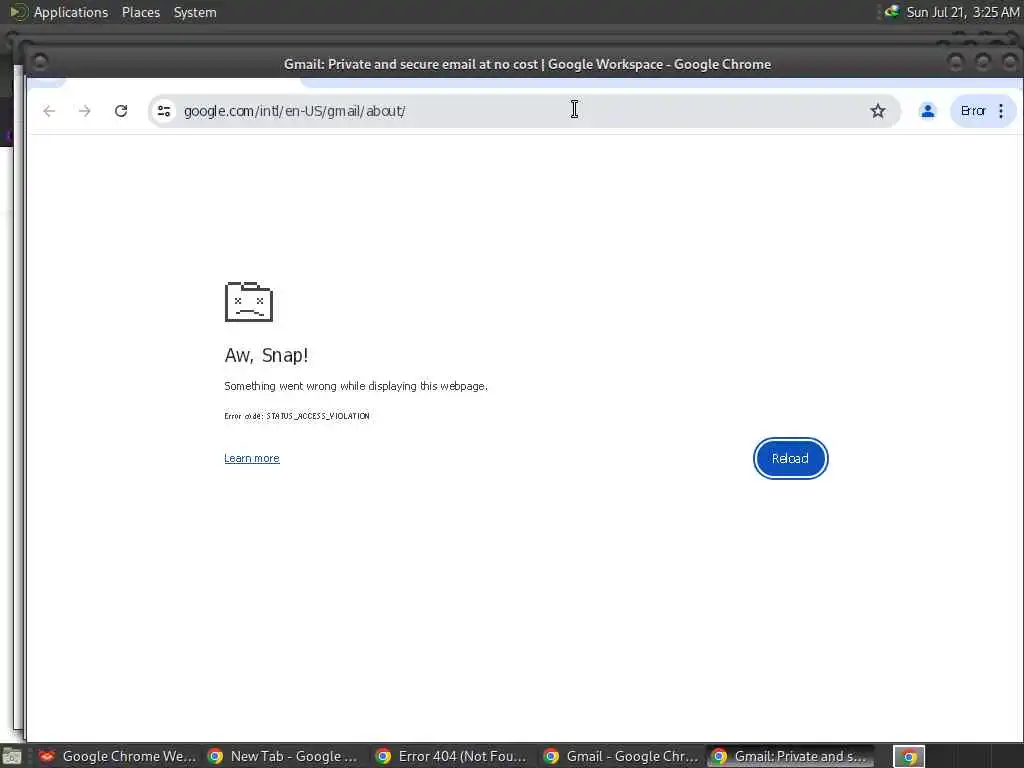1024x768 pixels.
Task: Open Chrome three-dot menu
Action: [x=1001, y=111]
